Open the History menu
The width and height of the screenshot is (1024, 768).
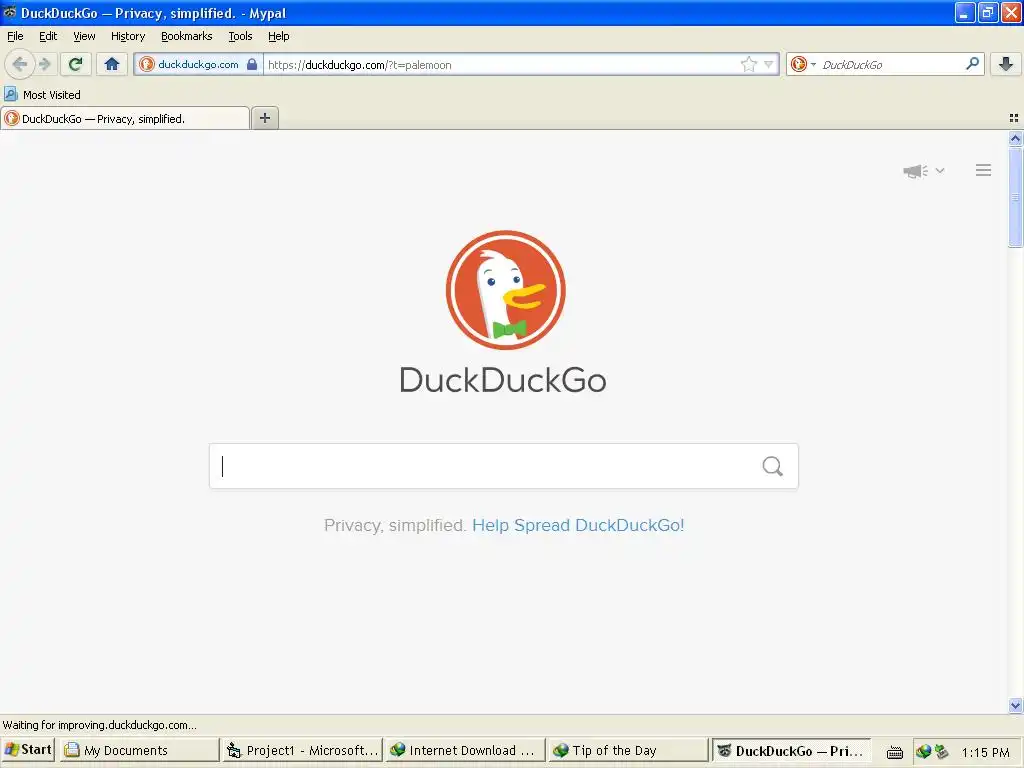(x=127, y=36)
